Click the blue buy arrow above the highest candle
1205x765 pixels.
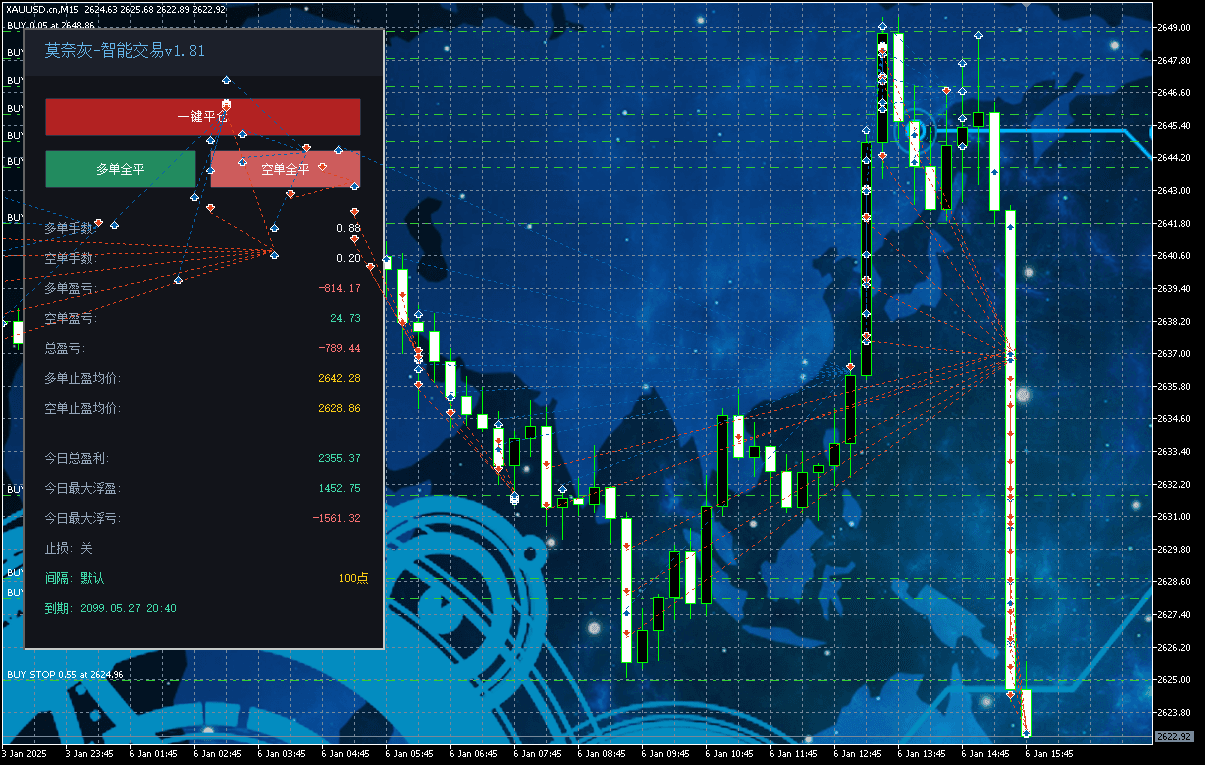tap(882, 27)
